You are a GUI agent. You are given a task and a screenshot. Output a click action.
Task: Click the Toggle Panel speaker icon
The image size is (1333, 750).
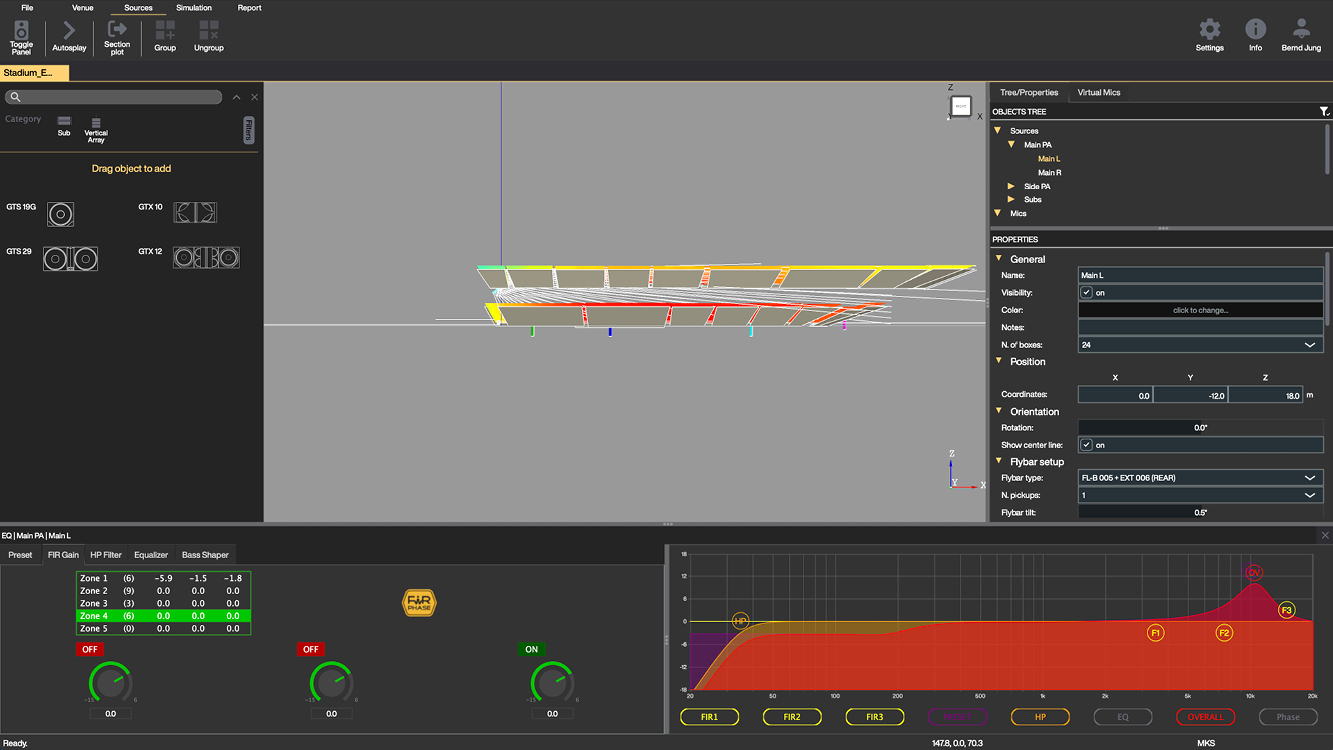[x=21, y=30]
